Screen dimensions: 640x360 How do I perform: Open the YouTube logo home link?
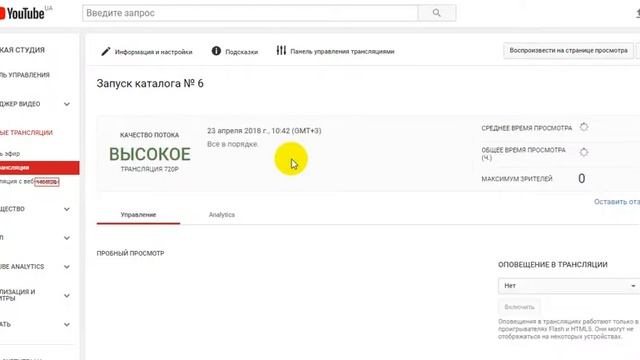[22, 13]
